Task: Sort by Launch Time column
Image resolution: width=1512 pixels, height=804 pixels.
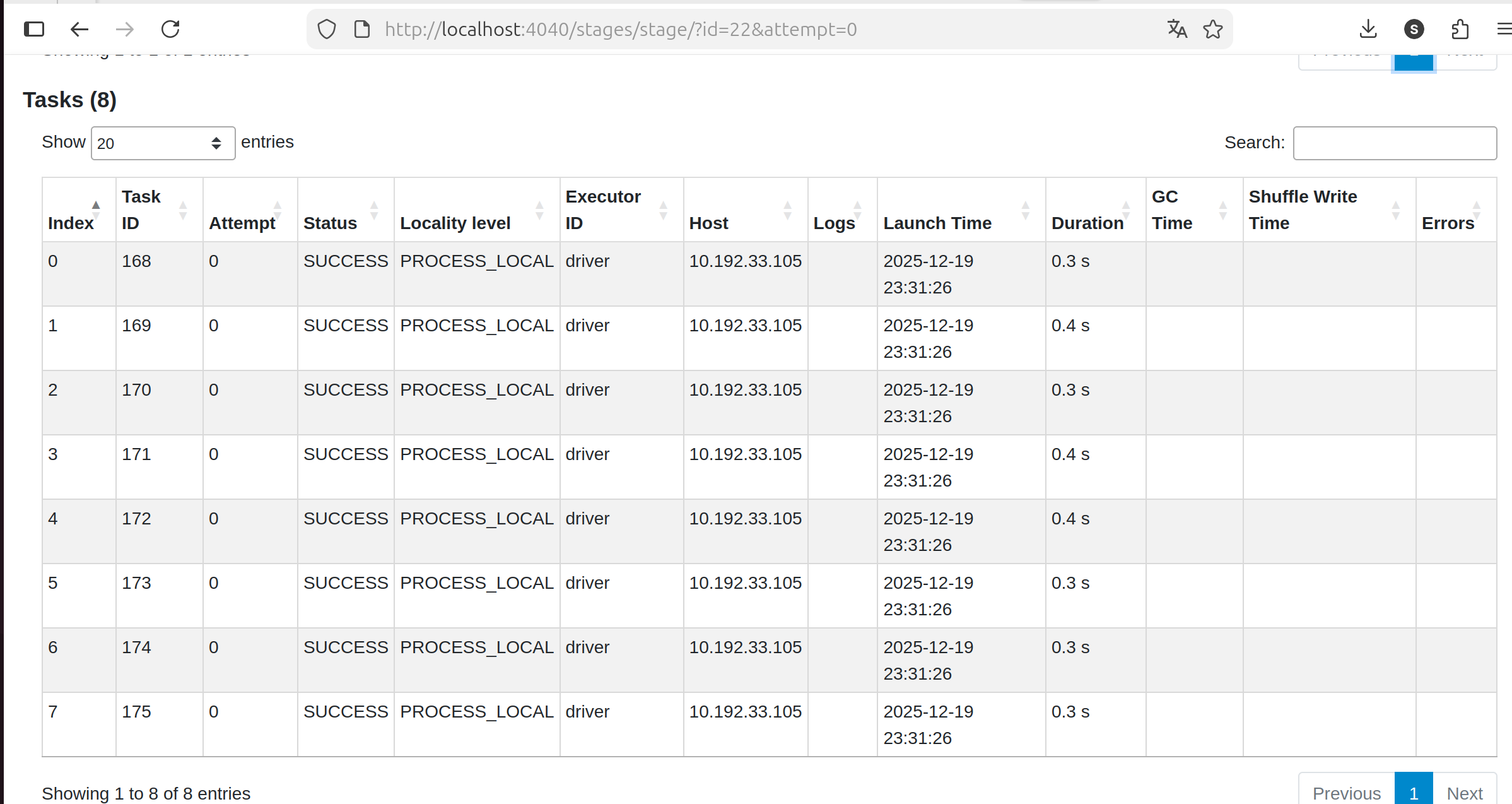Action: coord(937,223)
